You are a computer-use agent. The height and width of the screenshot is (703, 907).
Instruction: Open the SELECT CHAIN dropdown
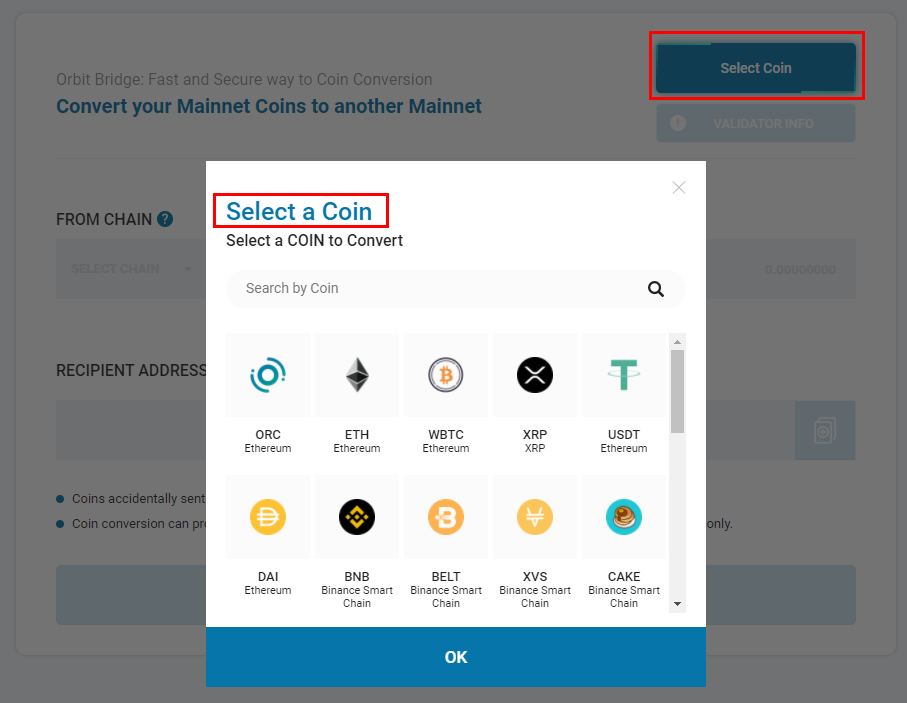tap(131, 269)
